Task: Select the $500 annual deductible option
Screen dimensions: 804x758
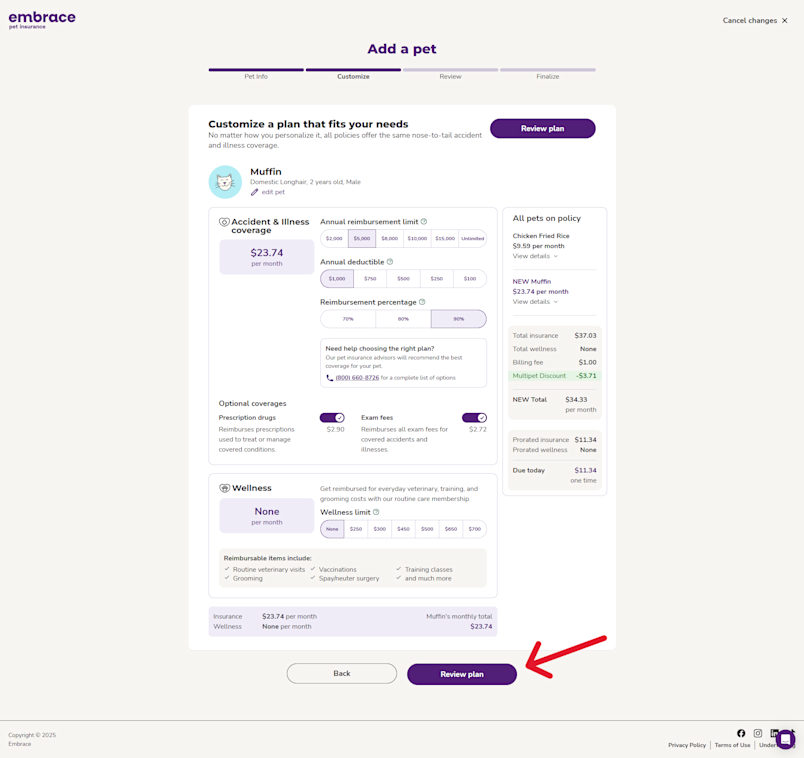Action: 403,278
